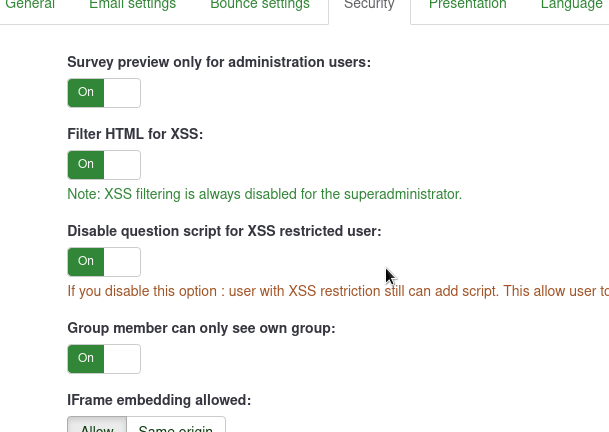Go to the Presentation tab
The image size is (609, 432).
(x=467, y=5)
